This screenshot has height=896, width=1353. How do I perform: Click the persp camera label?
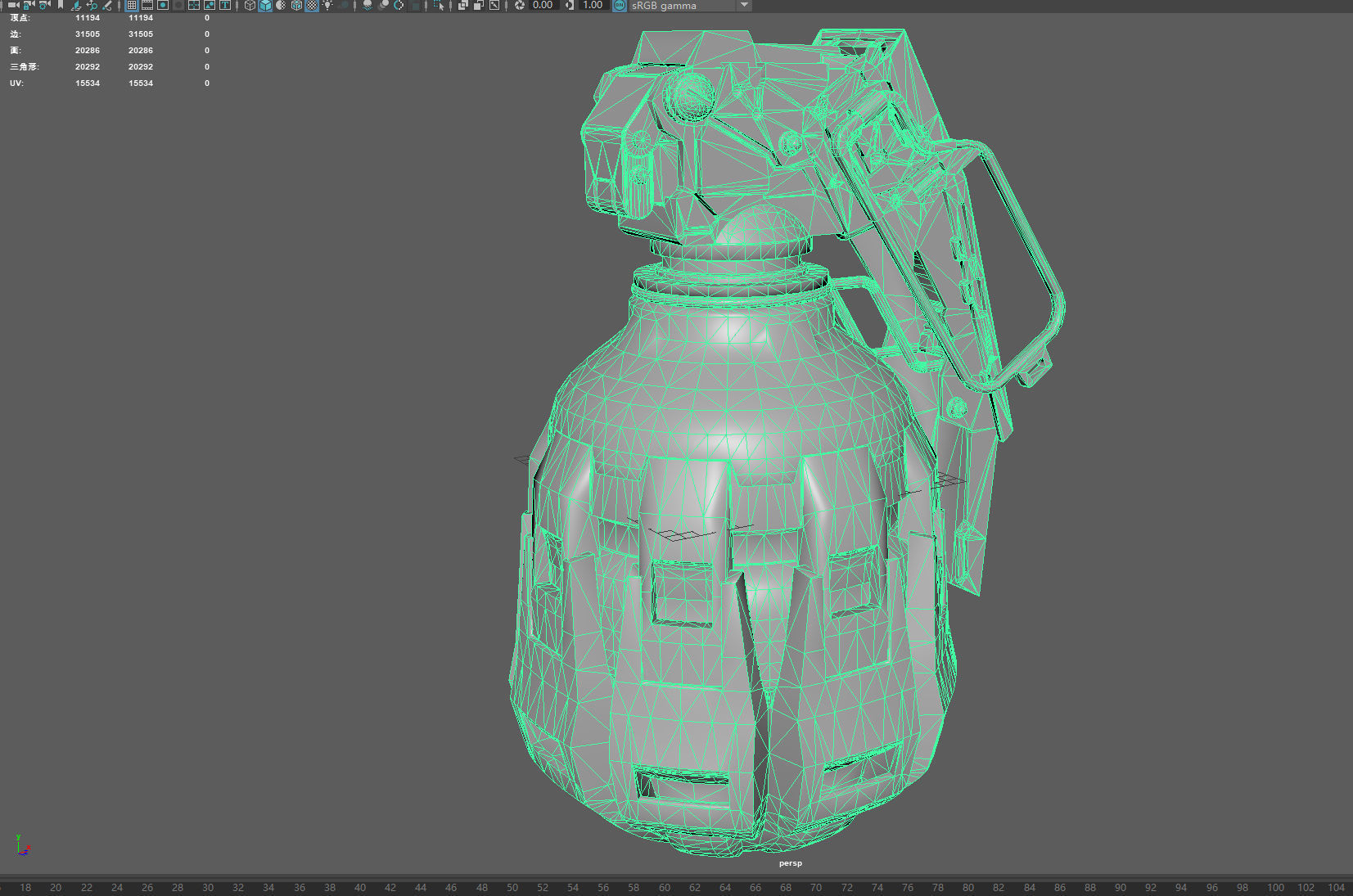(790, 862)
